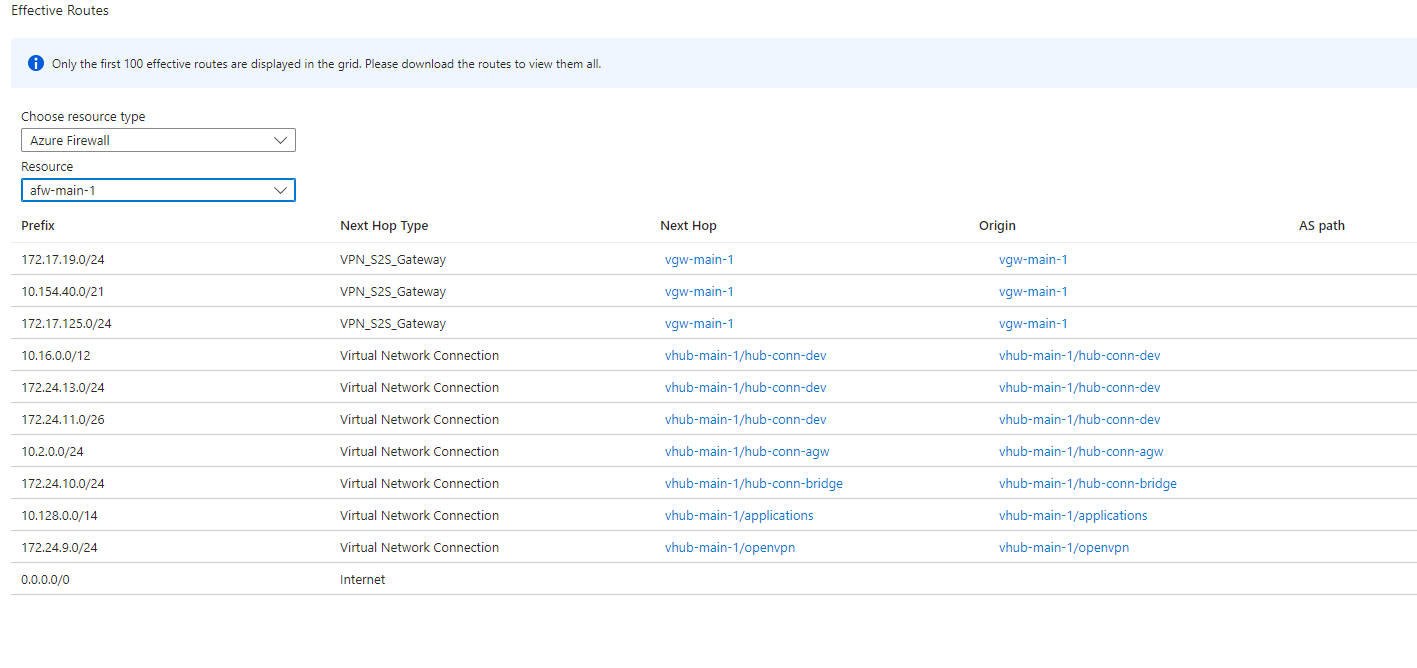Open vhub-main-1/hub-conn-dev next hop for 10.16.0.0/12
Viewport: 1417px width, 668px height.
point(745,355)
